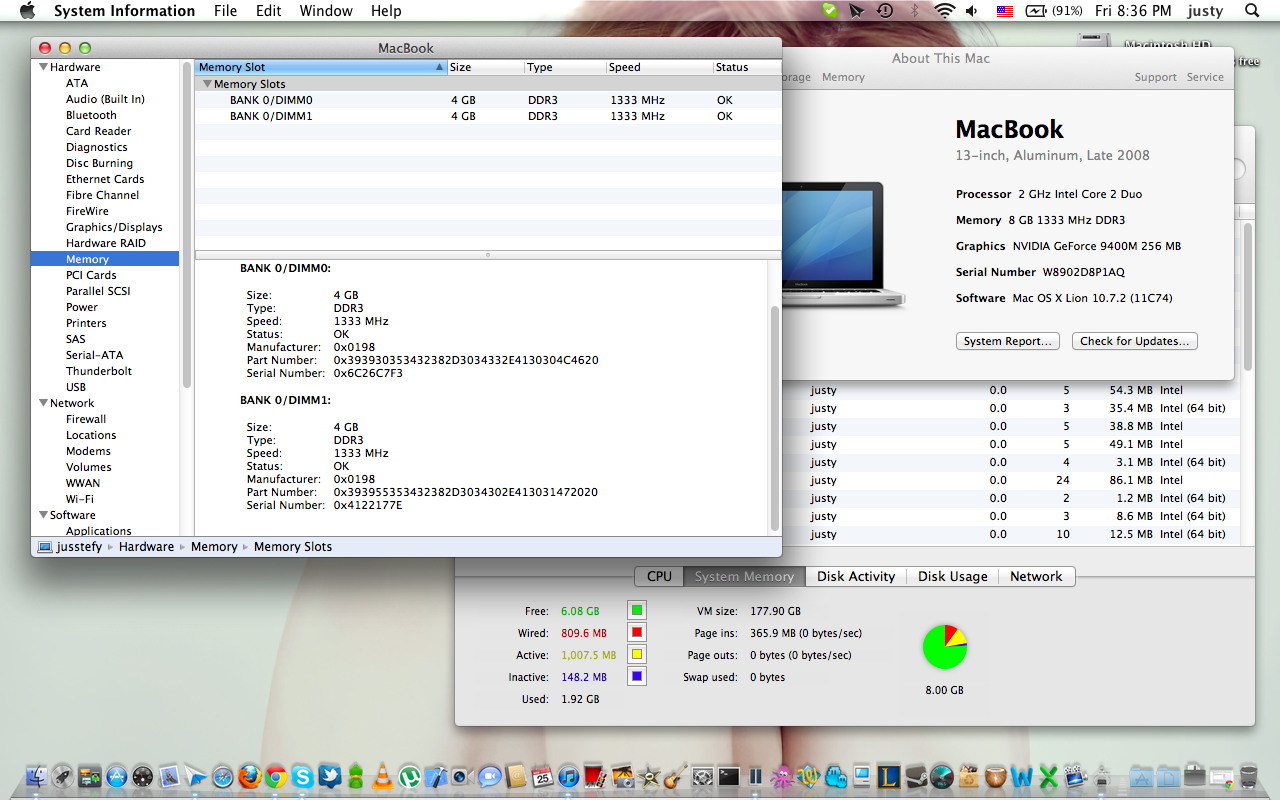Sort by the Memory Slot column header
Viewport: 1280px width, 800px height.
[x=320, y=67]
